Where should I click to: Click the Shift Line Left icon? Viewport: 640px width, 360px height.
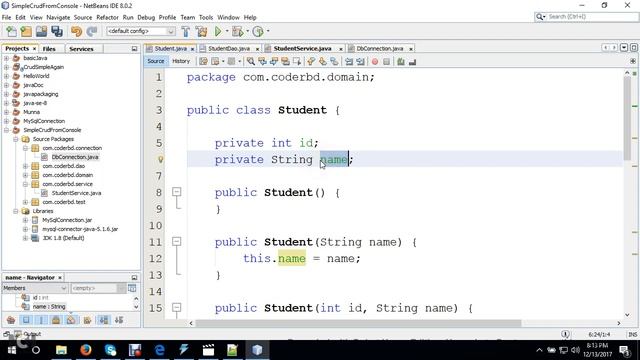[x=349, y=62]
